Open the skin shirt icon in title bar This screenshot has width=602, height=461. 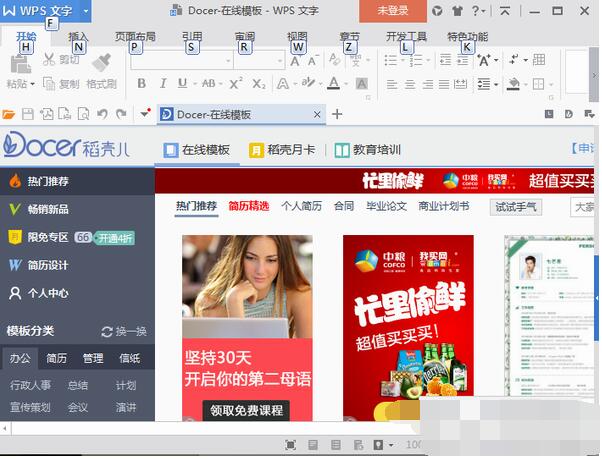click(457, 11)
